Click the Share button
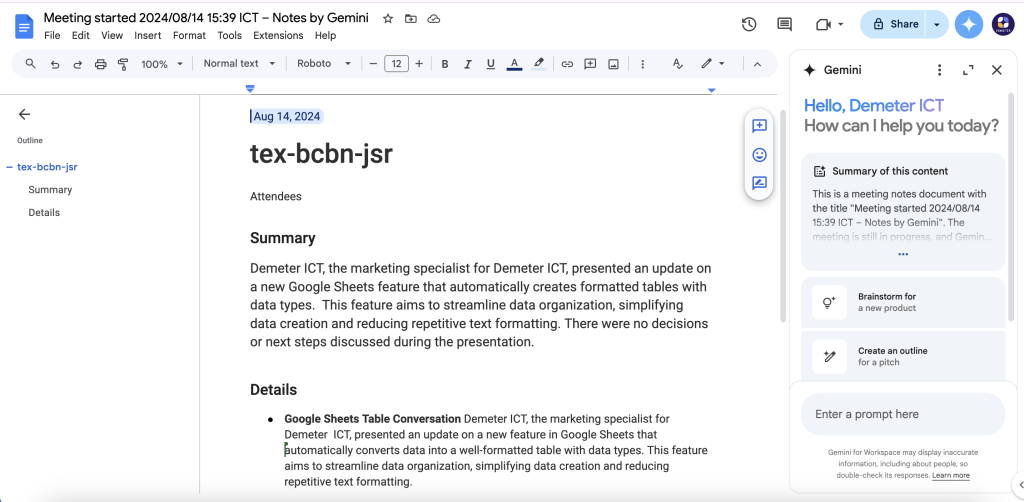The height and width of the screenshot is (502, 1024). click(895, 24)
